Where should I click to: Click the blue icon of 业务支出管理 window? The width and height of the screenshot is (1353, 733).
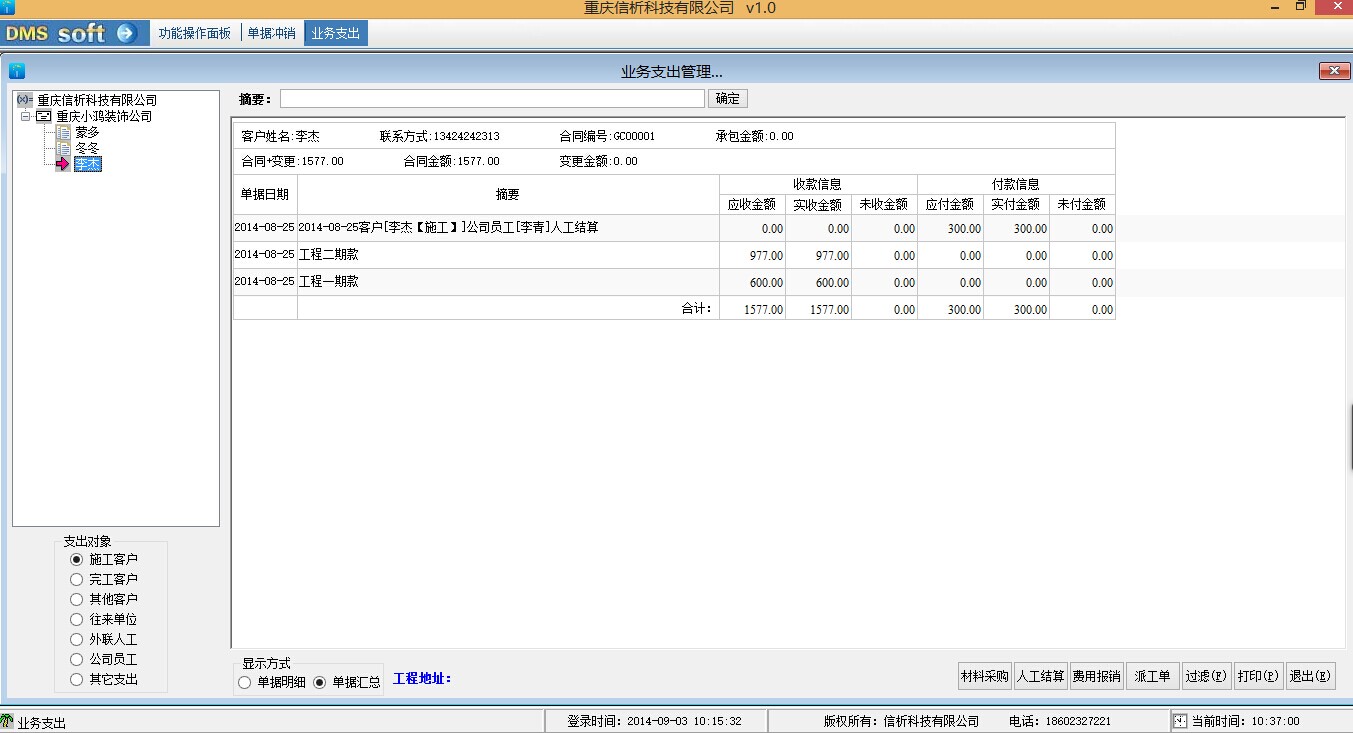click(16, 71)
